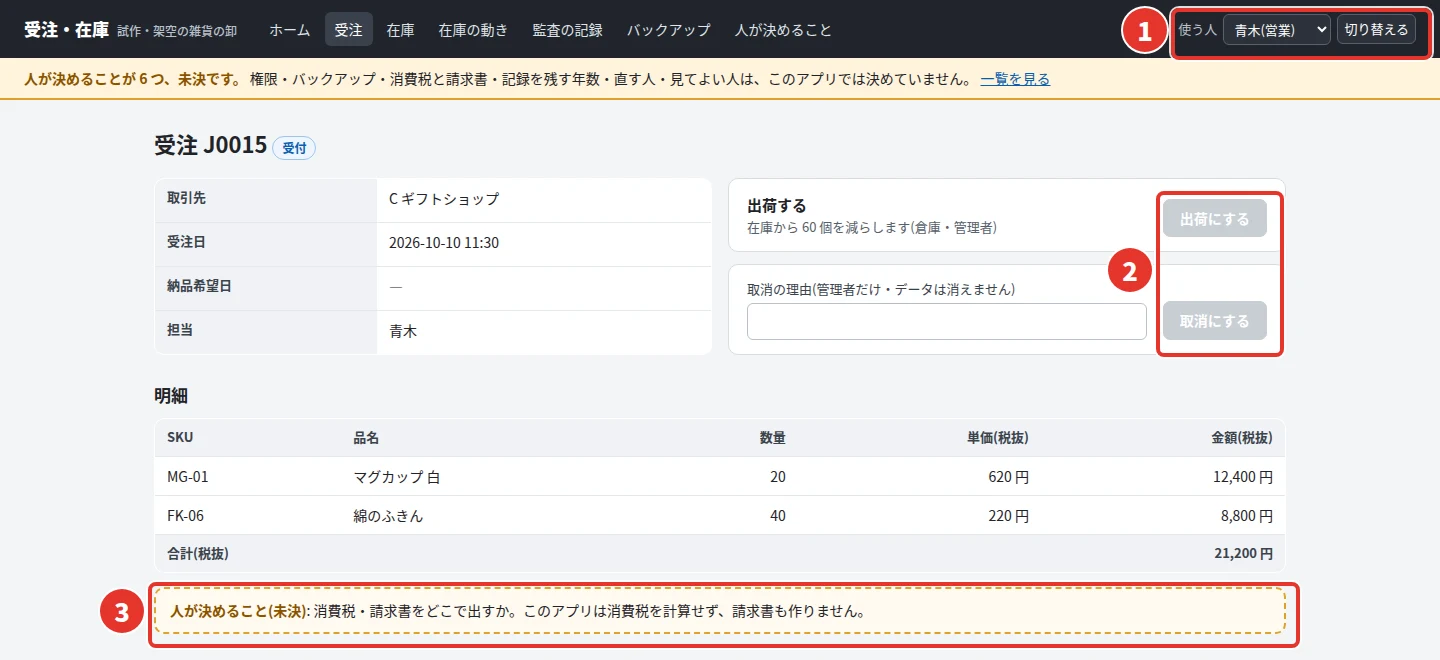This screenshot has height=660, width=1440.
Task: Click the 数量 column header
Action: [772, 438]
